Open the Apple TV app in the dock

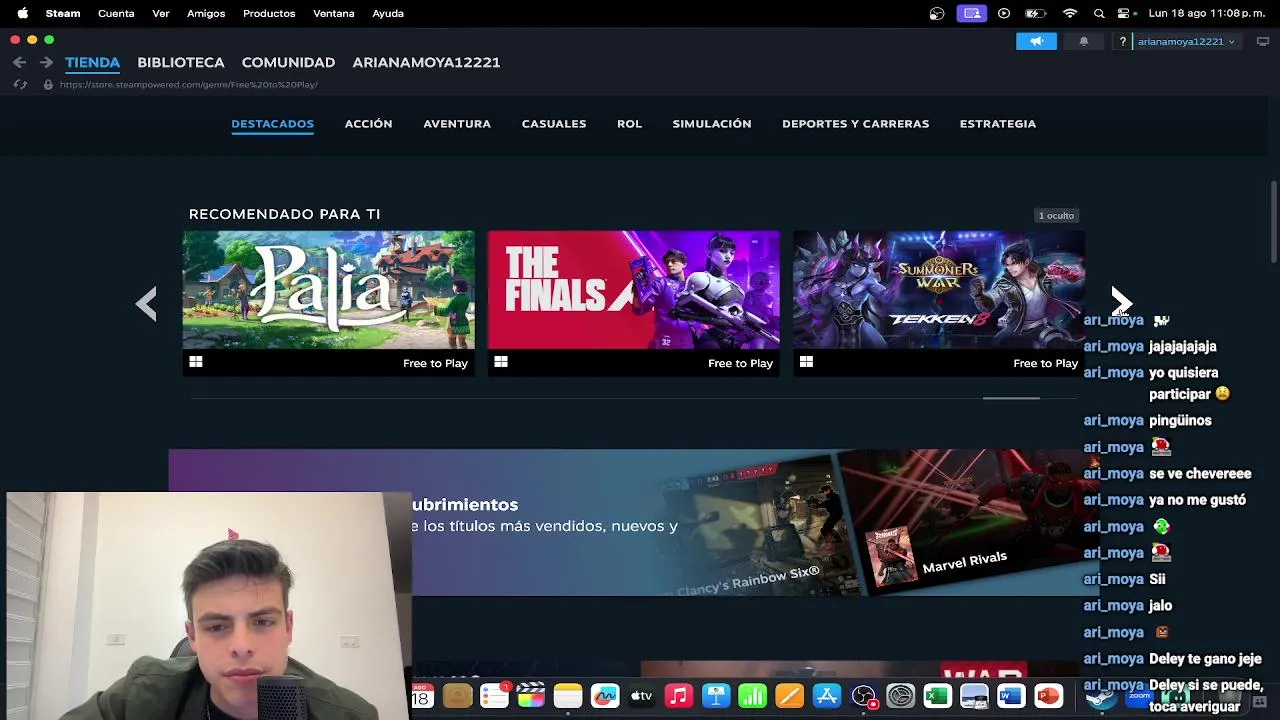pyautogui.click(x=641, y=696)
